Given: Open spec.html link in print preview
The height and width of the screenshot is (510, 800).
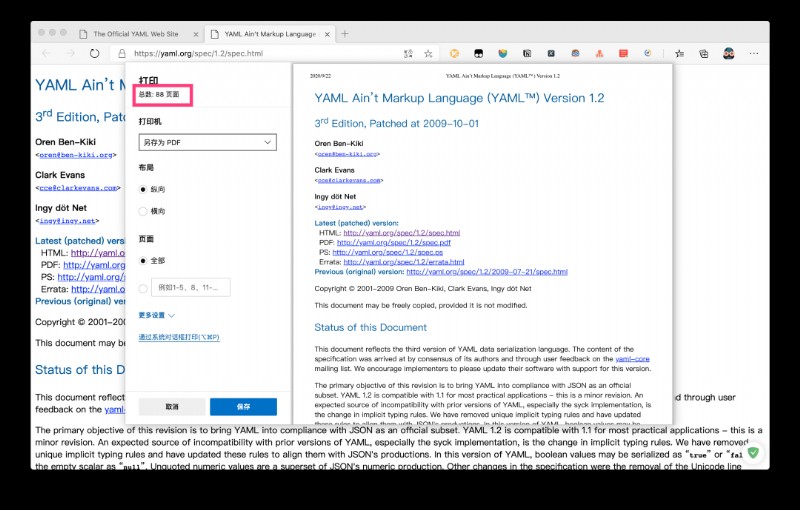Looking at the screenshot, I should coord(402,233).
